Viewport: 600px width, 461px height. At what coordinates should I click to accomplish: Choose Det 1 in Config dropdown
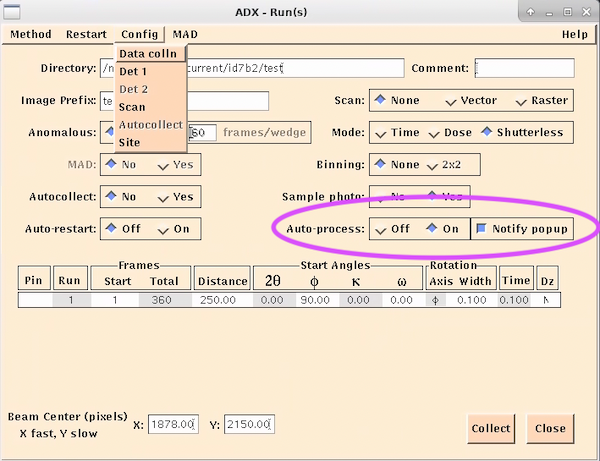coord(133,72)
